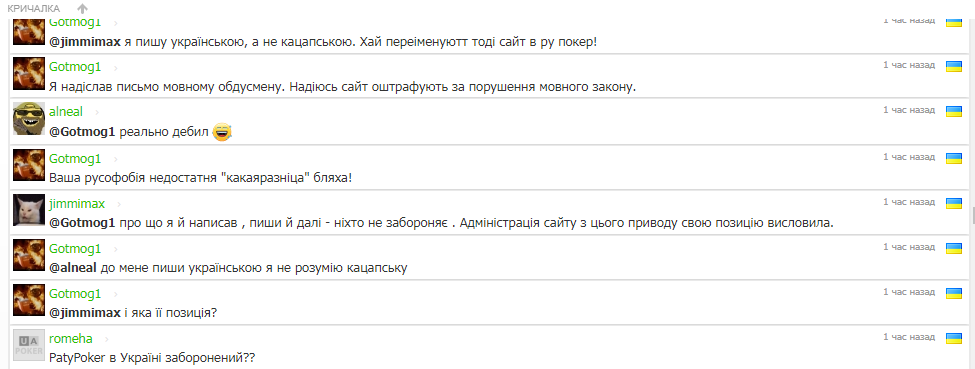Click the @Gotmog1 mention in alneal's reply
The height and width of the screenshot is (369, 975).
click(x=83, y=132)
